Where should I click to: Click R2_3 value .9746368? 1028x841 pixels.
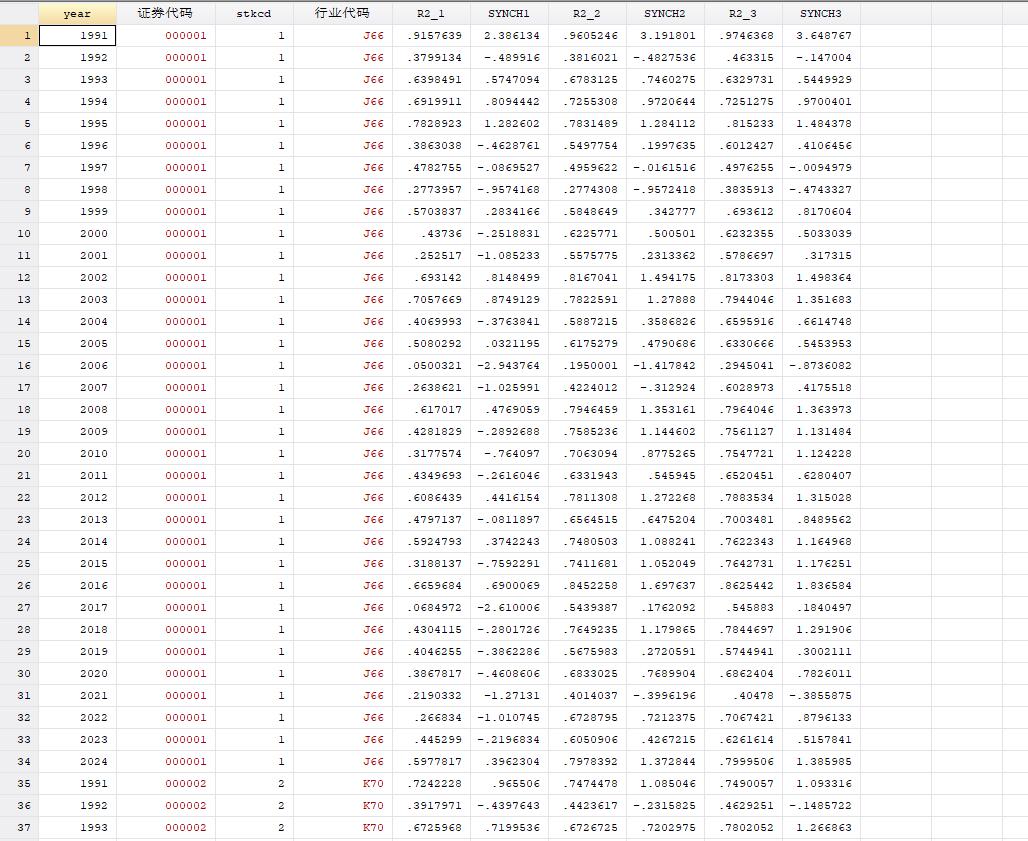click(x=743, y=35)
